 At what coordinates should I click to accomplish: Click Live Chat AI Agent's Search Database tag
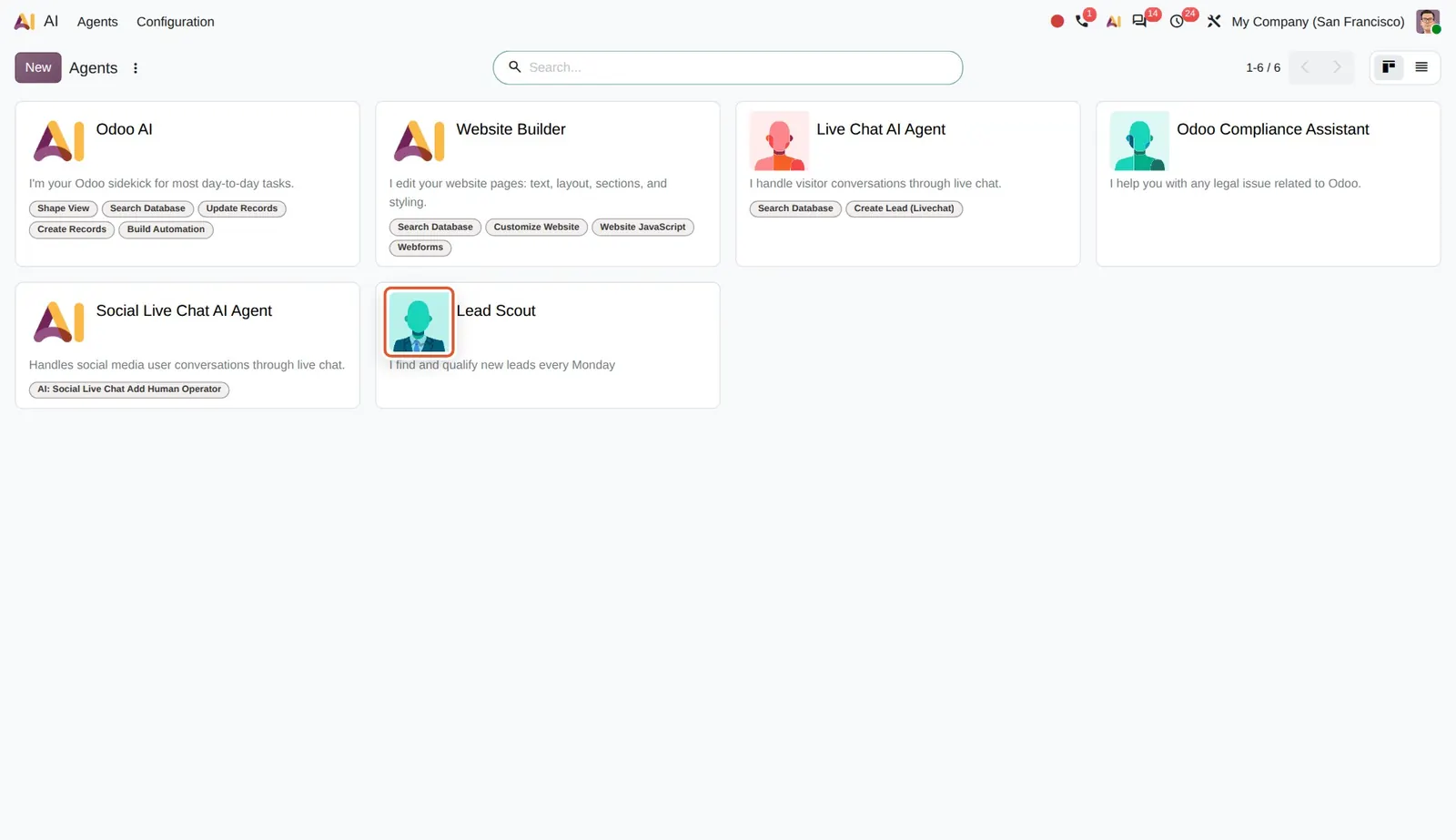[x=795, y=208]
